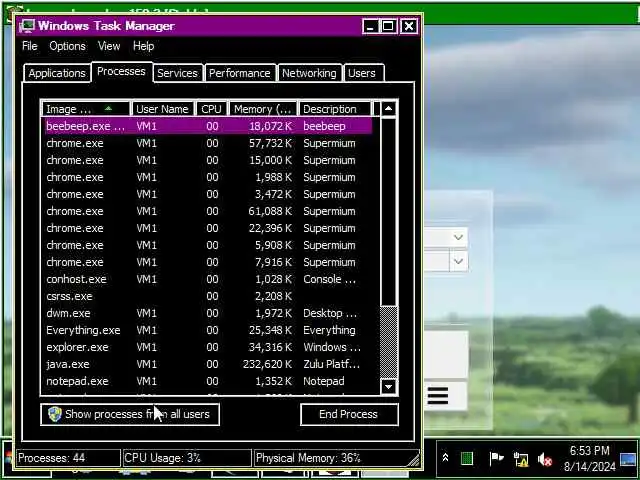Select the notepad.exe process row
The image size is (640, 480).
(x=208, y=381)
